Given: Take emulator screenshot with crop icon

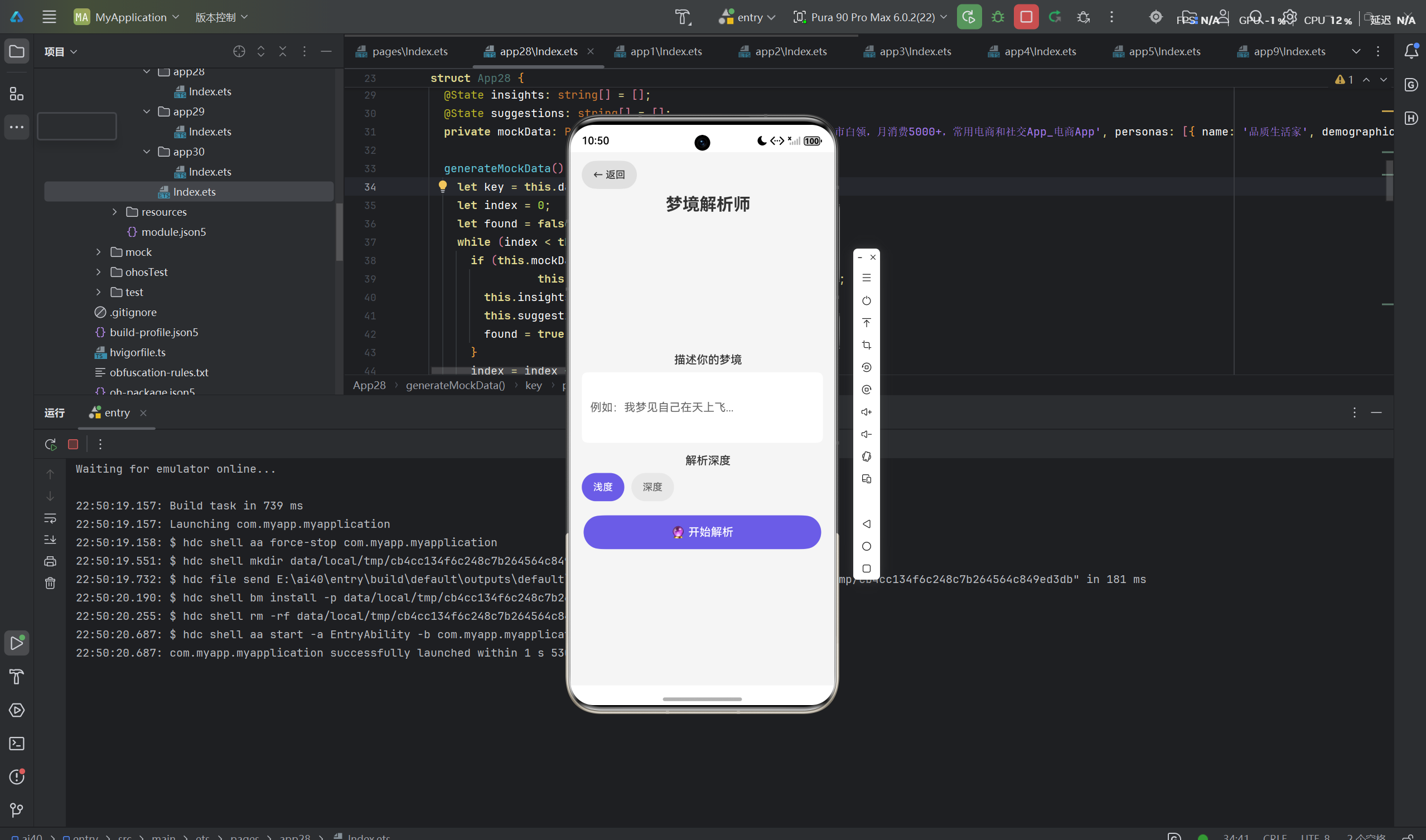Looking at the screenshot, I should tap(867, 344).
